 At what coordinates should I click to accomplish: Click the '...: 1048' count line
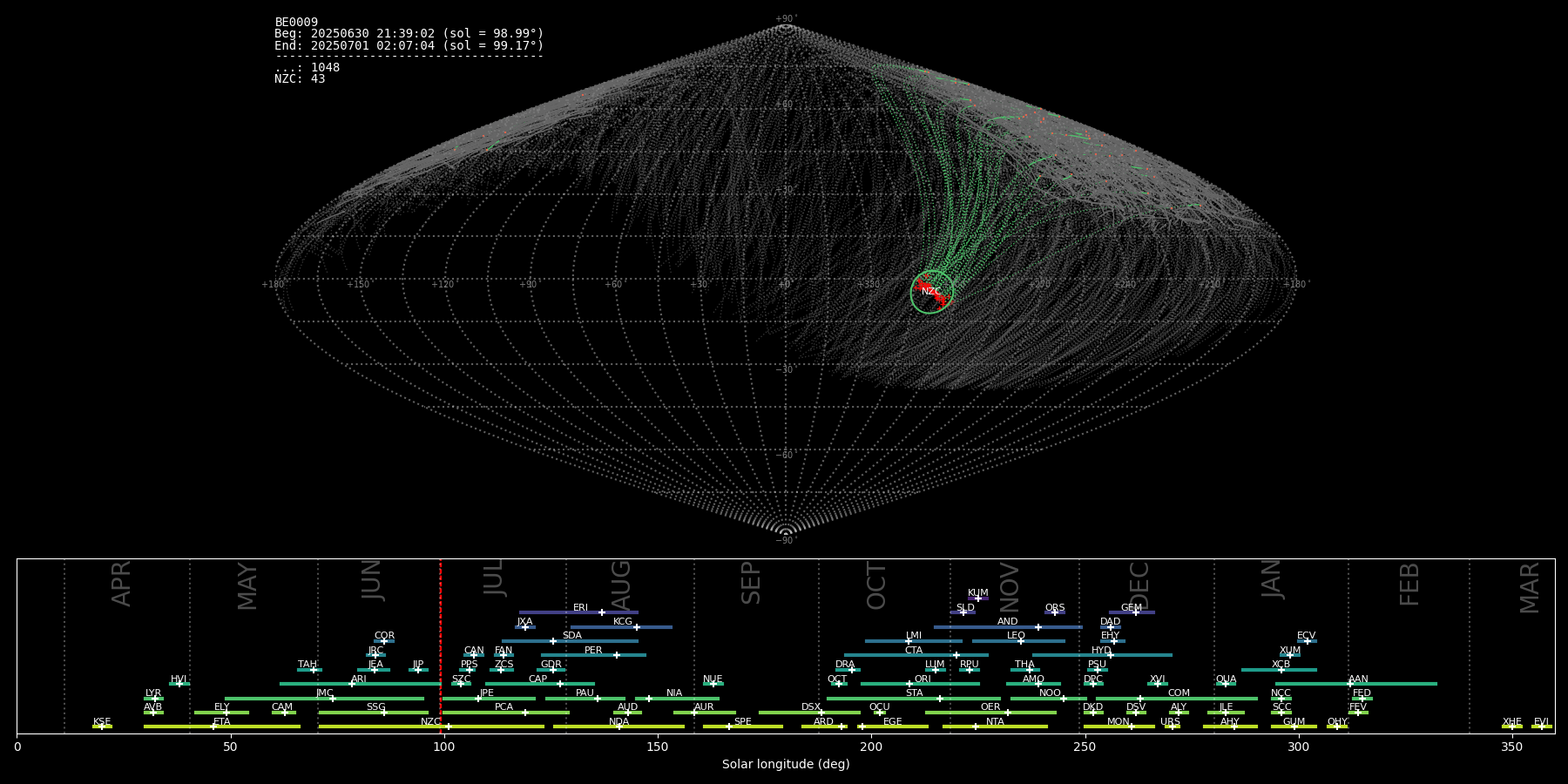click(x=308, y=68)
